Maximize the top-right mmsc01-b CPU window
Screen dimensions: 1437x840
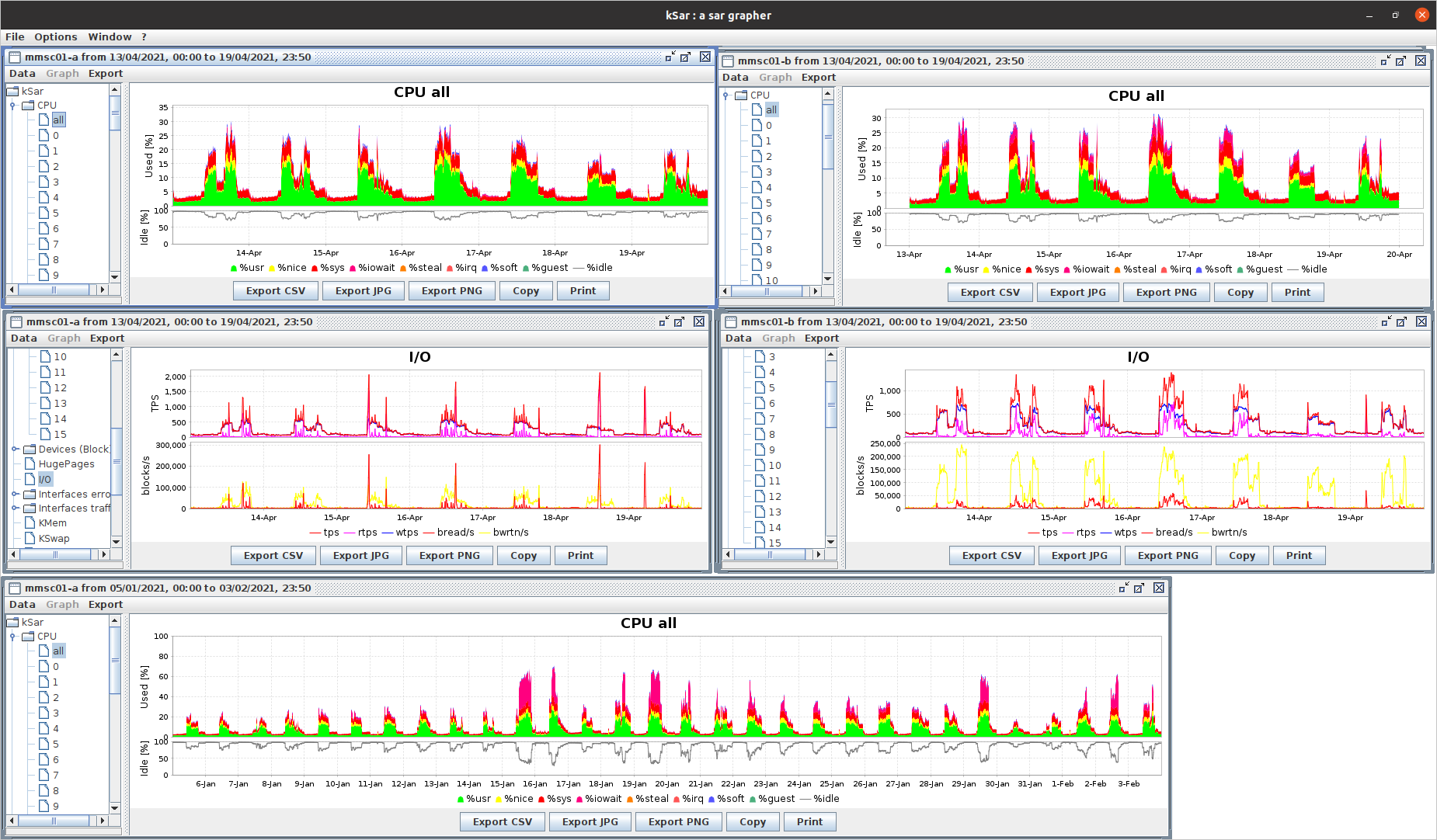pos(1401,61)
